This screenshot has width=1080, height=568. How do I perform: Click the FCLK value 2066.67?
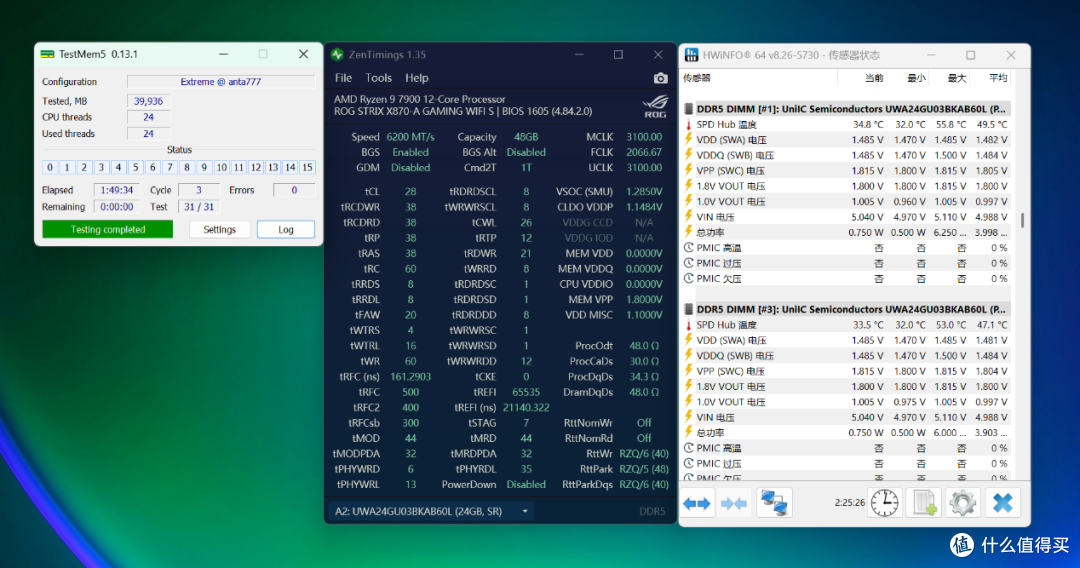(643, 152)
